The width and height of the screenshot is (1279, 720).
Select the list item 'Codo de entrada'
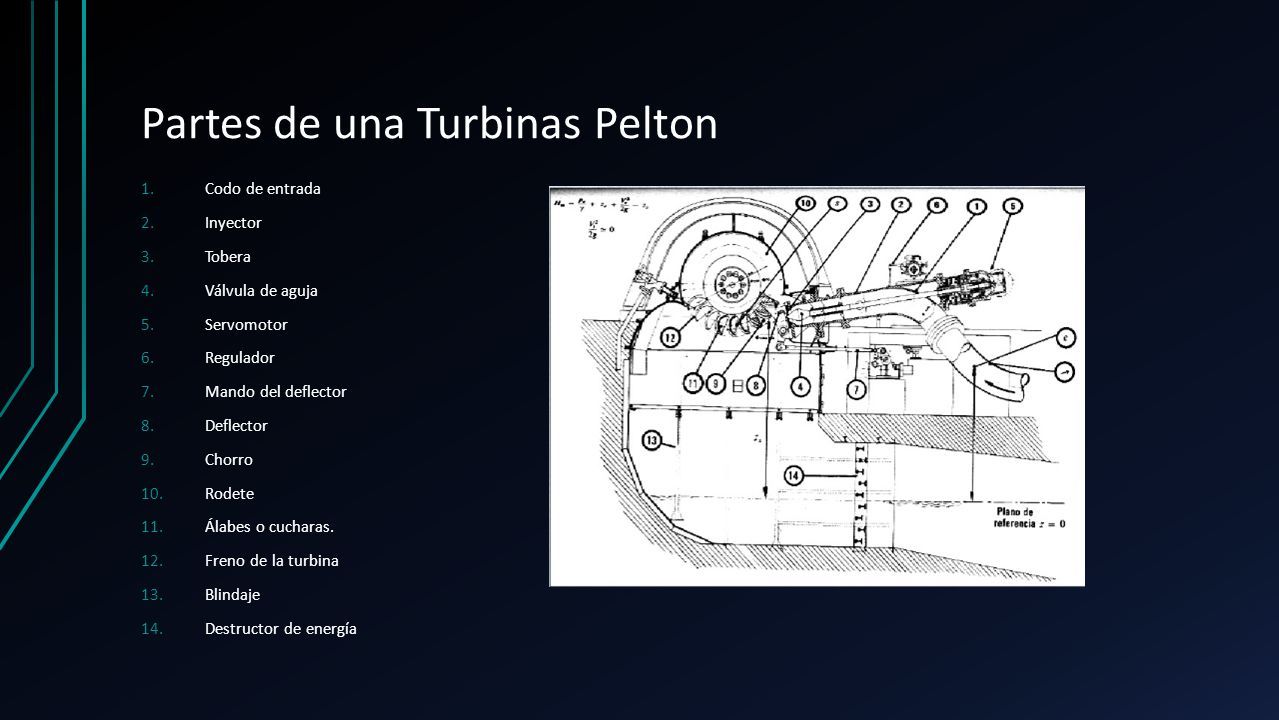[x=263, y=189]
